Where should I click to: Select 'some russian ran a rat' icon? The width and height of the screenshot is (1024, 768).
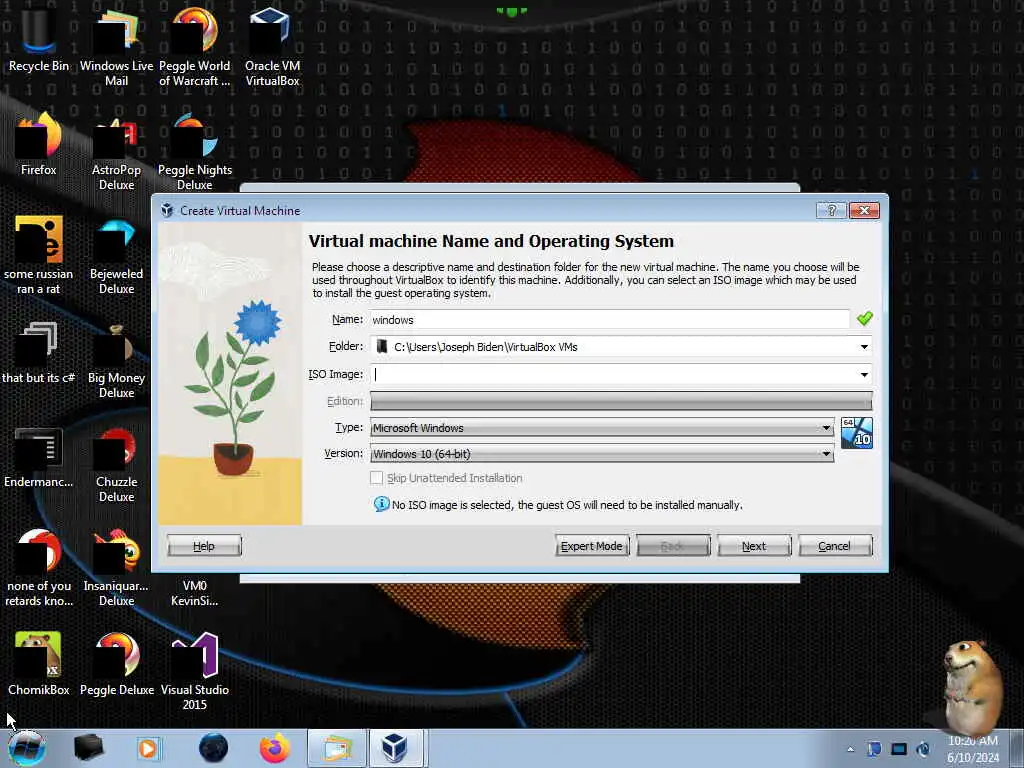[x=39, y=255]
